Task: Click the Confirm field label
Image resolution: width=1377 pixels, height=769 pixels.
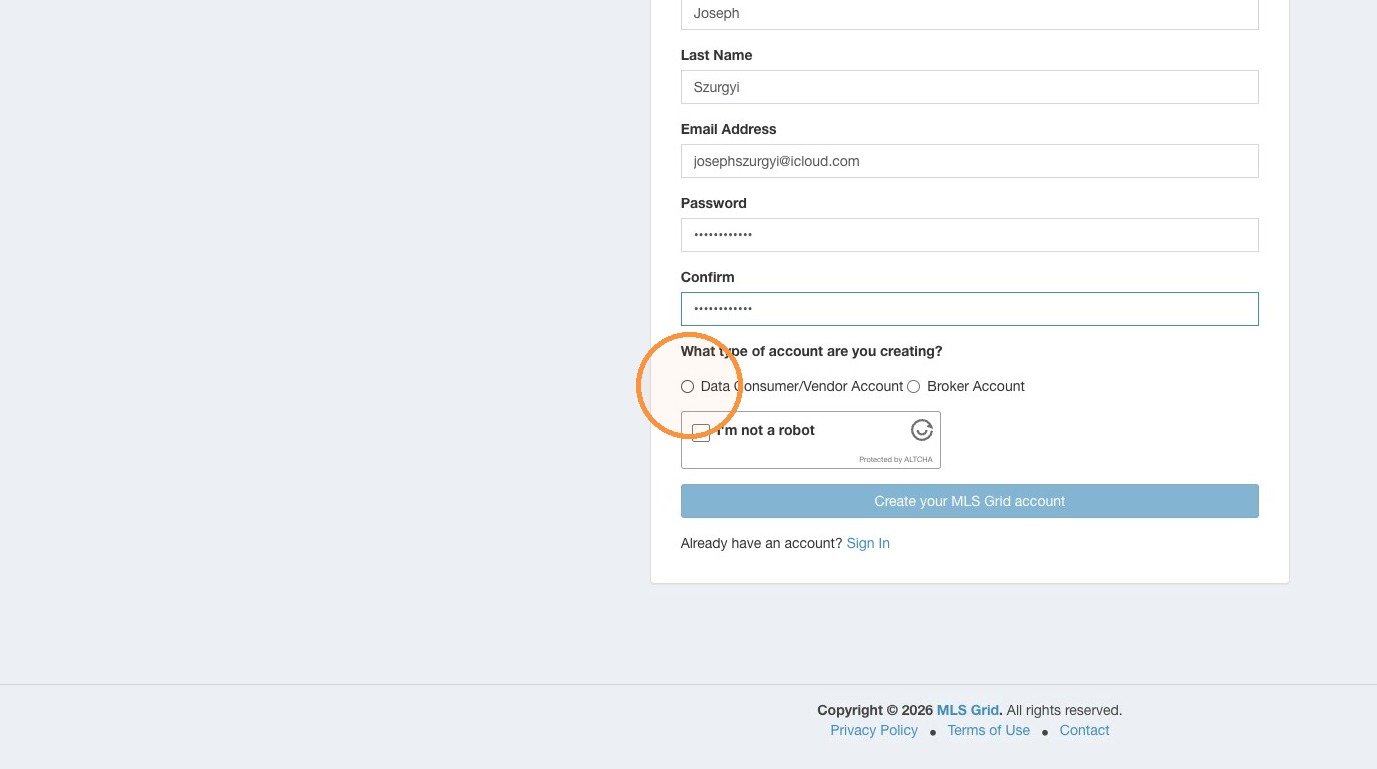Action: click(707, 277)
